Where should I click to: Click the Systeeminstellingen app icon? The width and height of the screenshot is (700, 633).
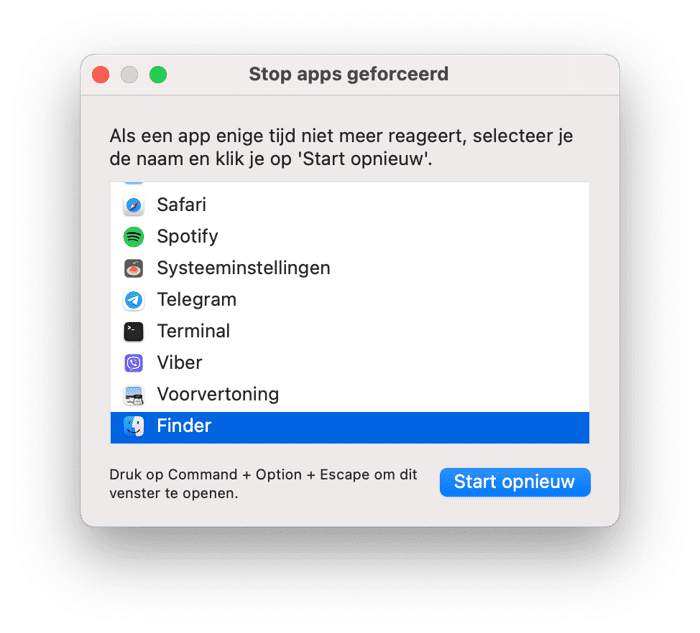[x=133, y=268]
